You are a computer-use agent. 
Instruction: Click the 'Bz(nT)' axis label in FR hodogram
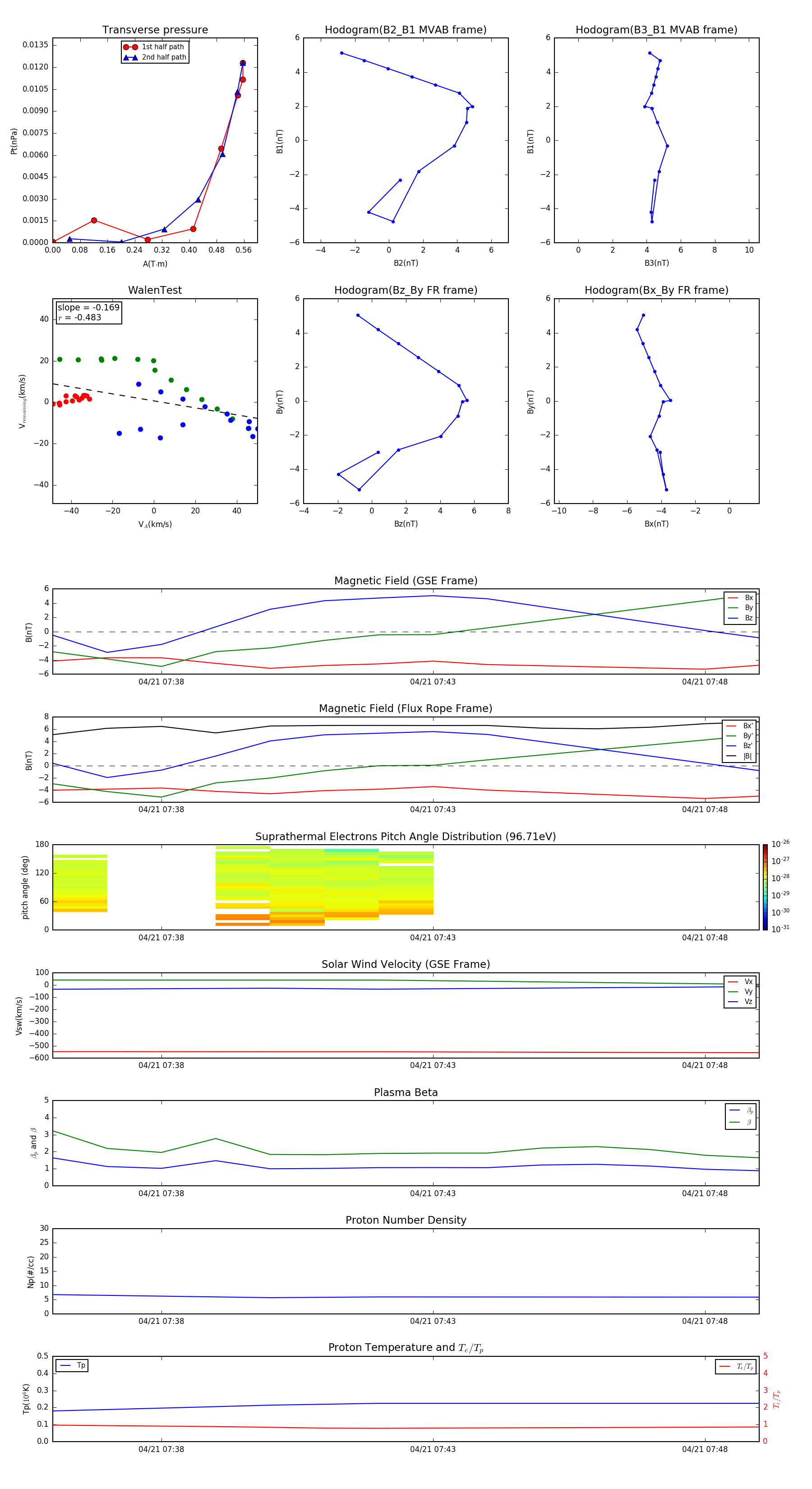tap(406, 524)
